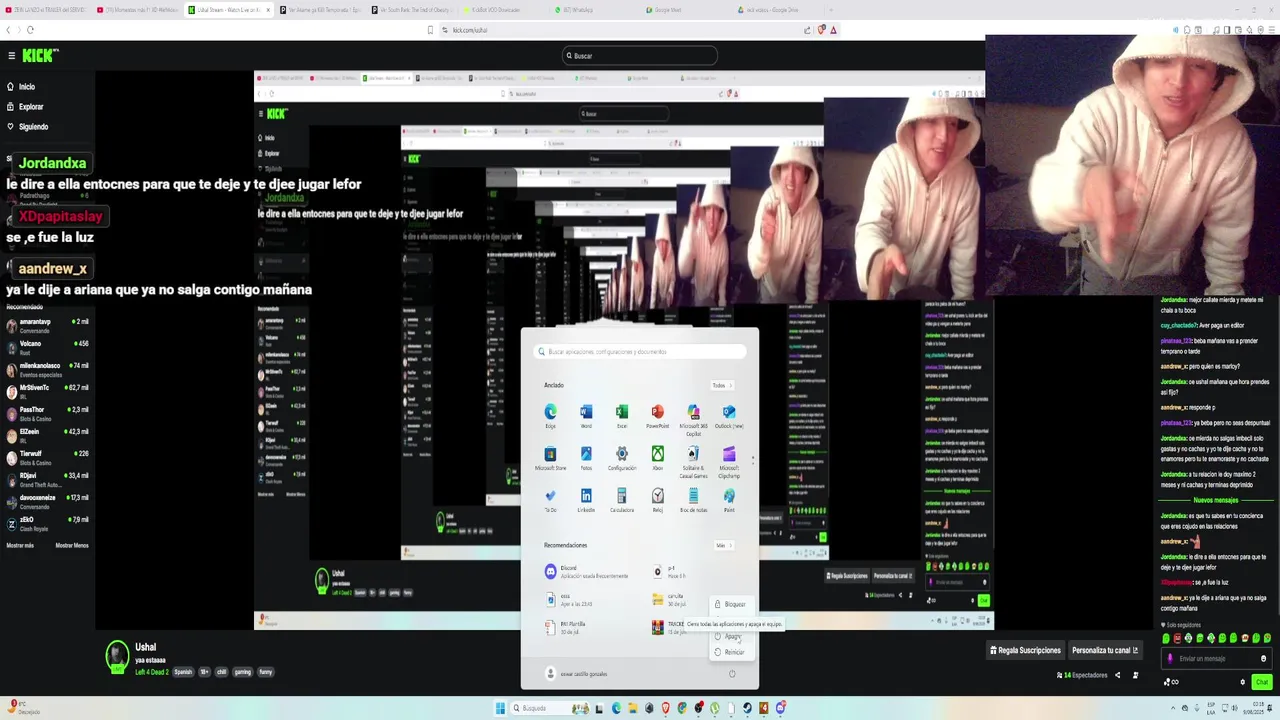
Task: Open Excel from Start menu pinned apps
Action: click(x=622, y=416)
